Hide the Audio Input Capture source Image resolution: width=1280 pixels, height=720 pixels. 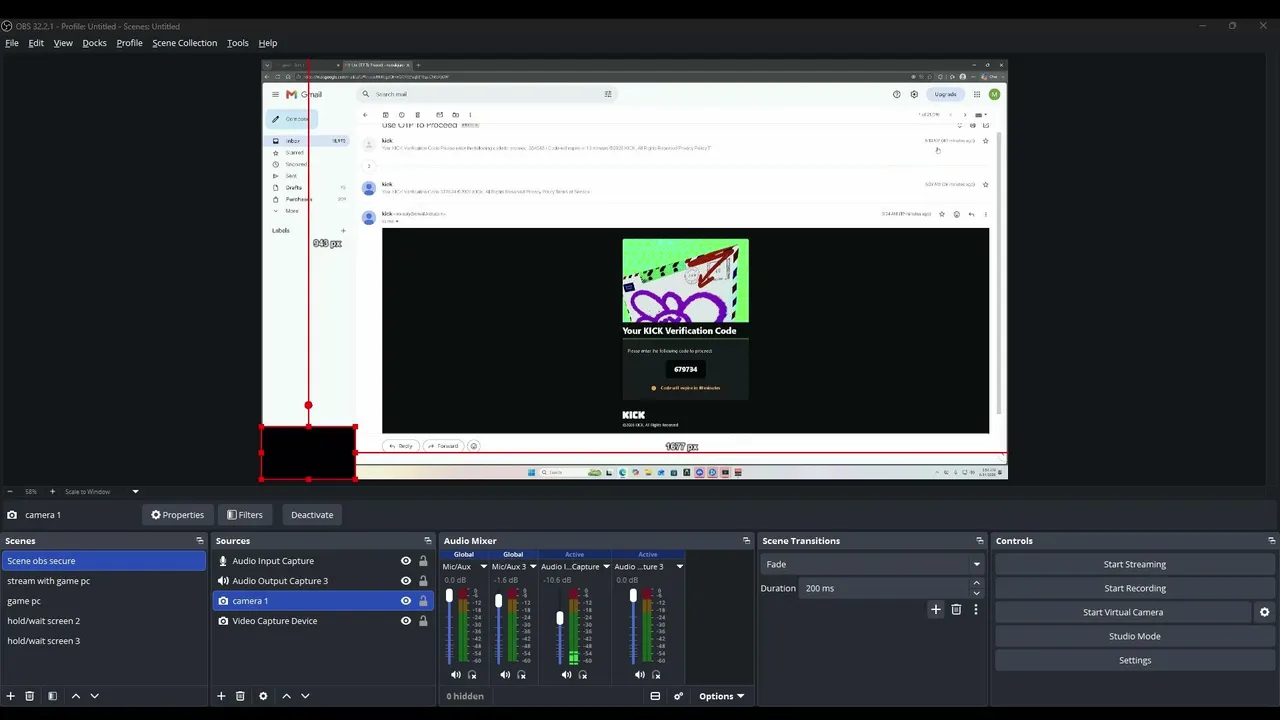tap(405, 561)
